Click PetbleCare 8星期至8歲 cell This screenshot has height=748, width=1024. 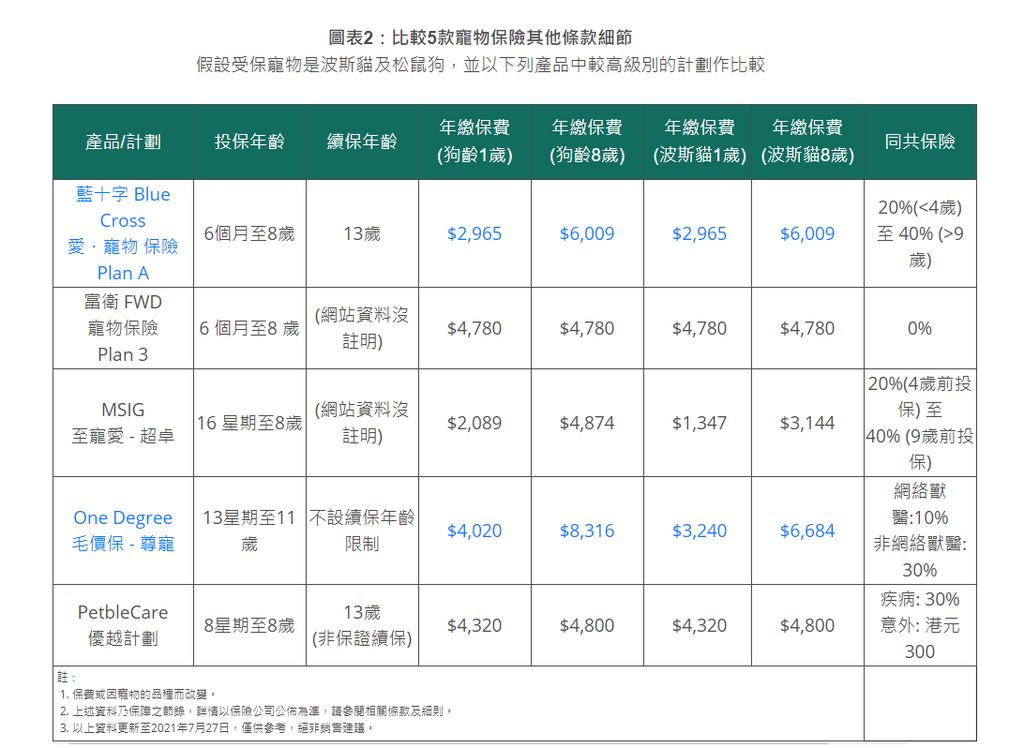pos(249,625)
